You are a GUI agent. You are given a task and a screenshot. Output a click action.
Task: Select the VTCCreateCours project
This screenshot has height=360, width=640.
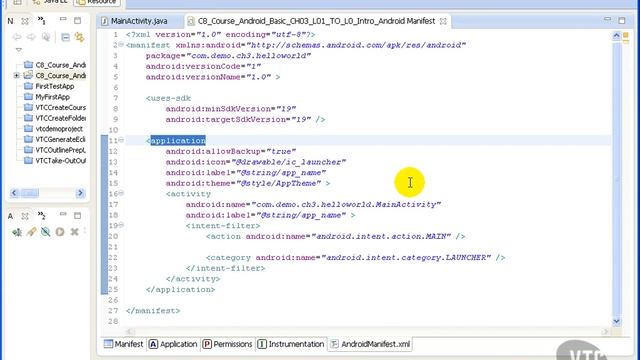coord(60,107)
